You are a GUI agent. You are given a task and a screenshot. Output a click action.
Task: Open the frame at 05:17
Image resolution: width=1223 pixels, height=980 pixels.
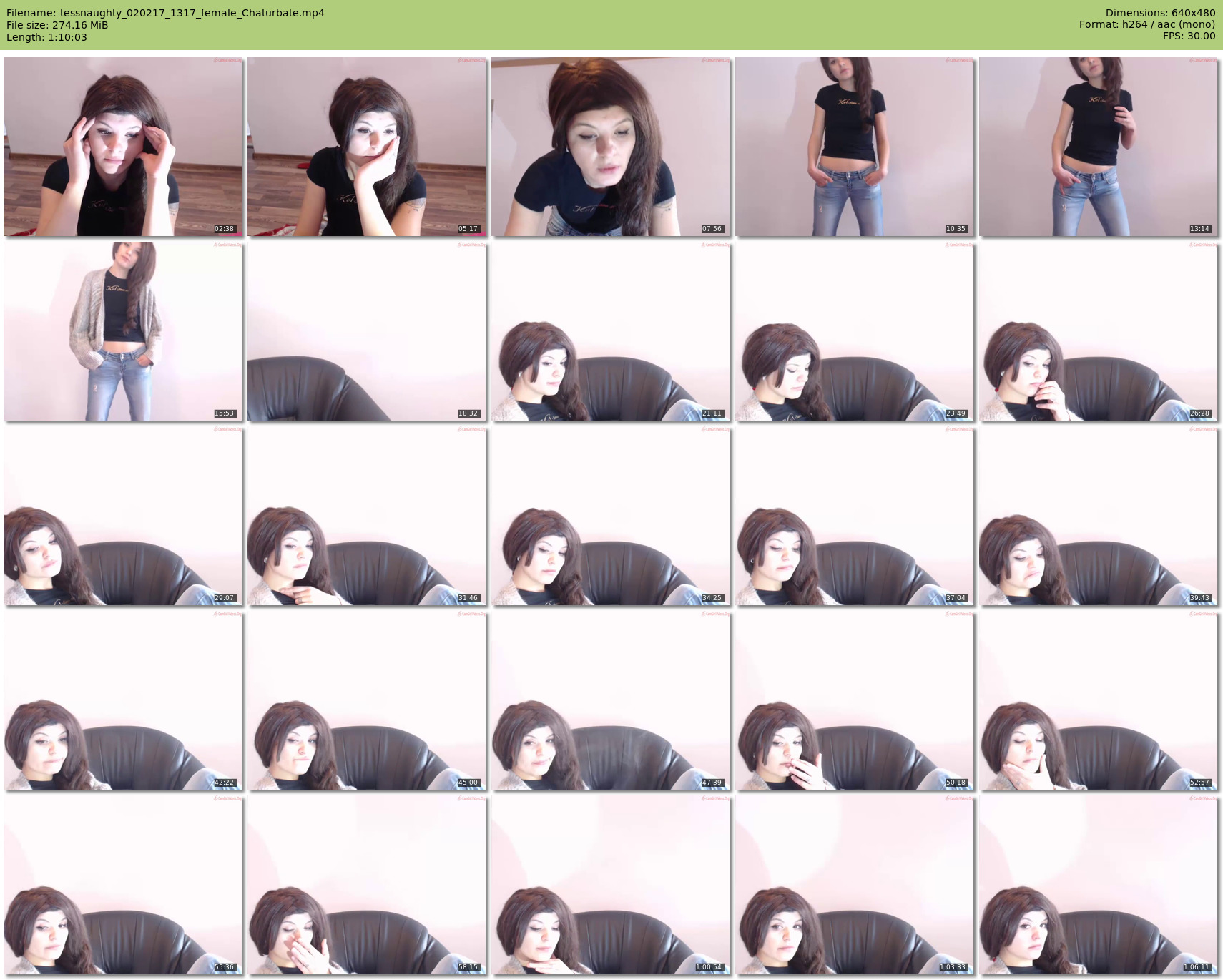pos(367,147)
